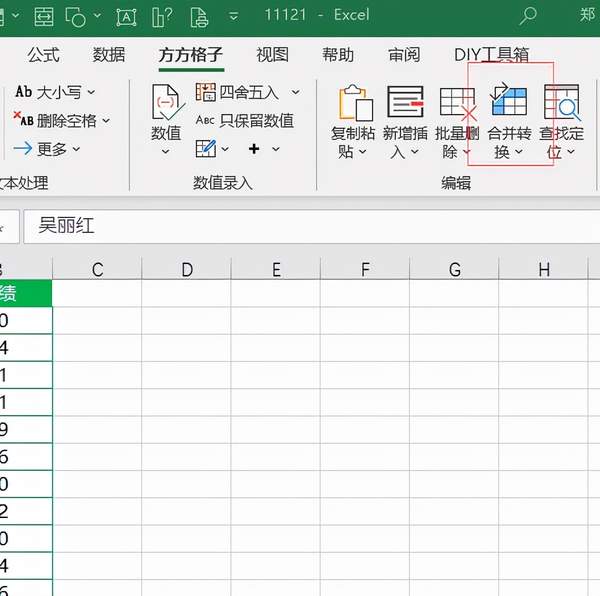Select column header G

pos(455,269)
